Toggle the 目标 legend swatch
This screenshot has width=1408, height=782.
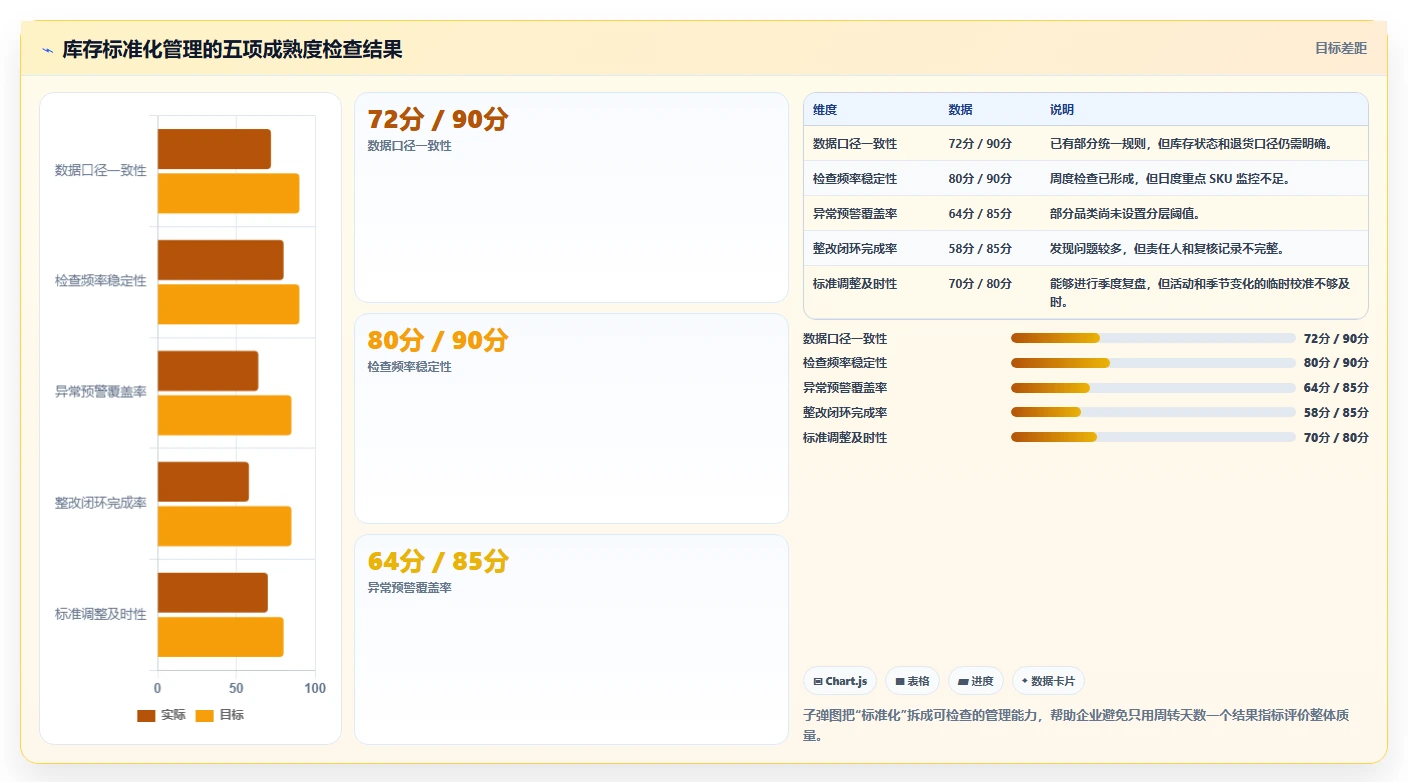pyautogui.click(x=205, y=715)
